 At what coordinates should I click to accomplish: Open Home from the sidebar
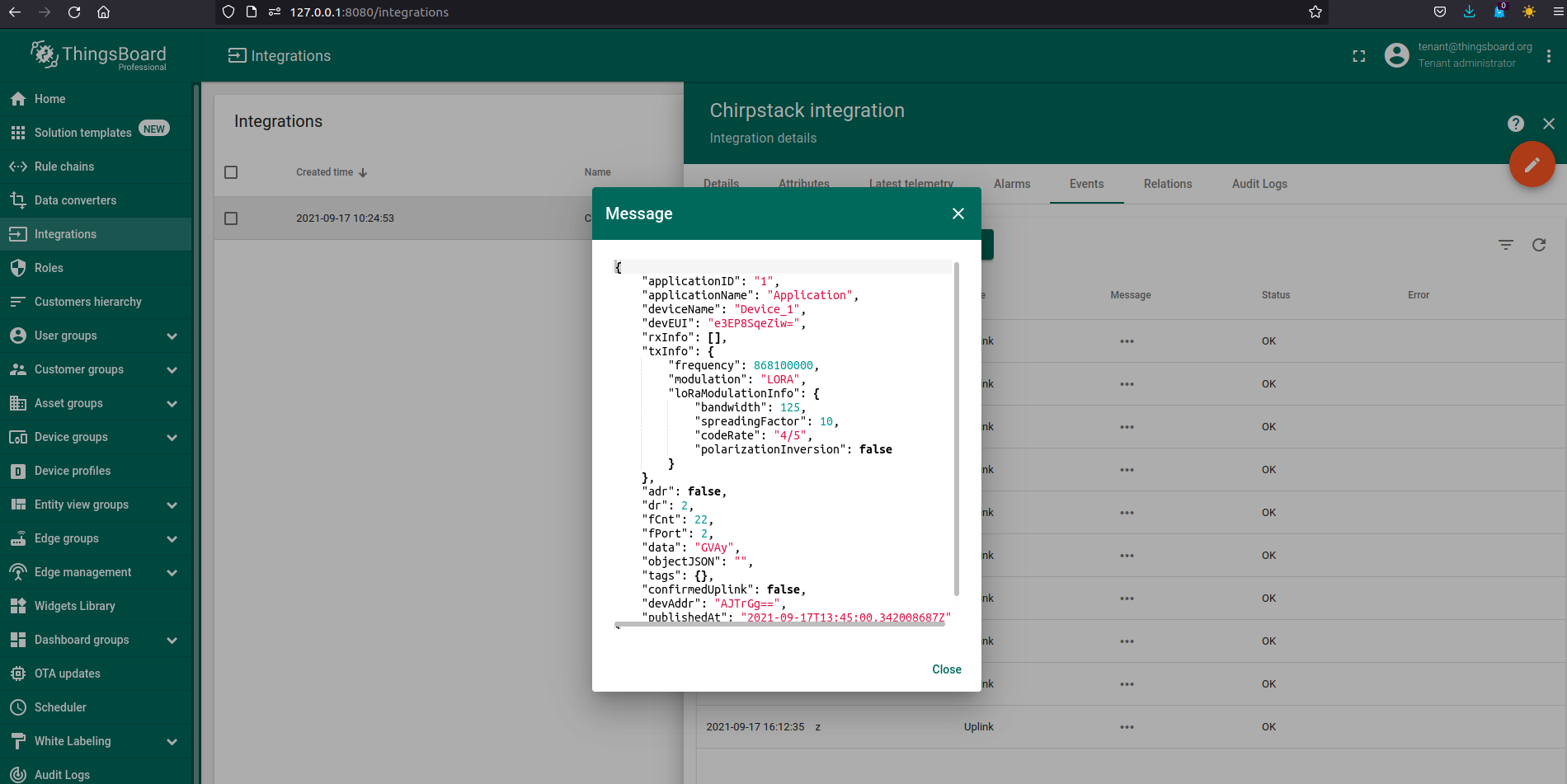(96, 99)
